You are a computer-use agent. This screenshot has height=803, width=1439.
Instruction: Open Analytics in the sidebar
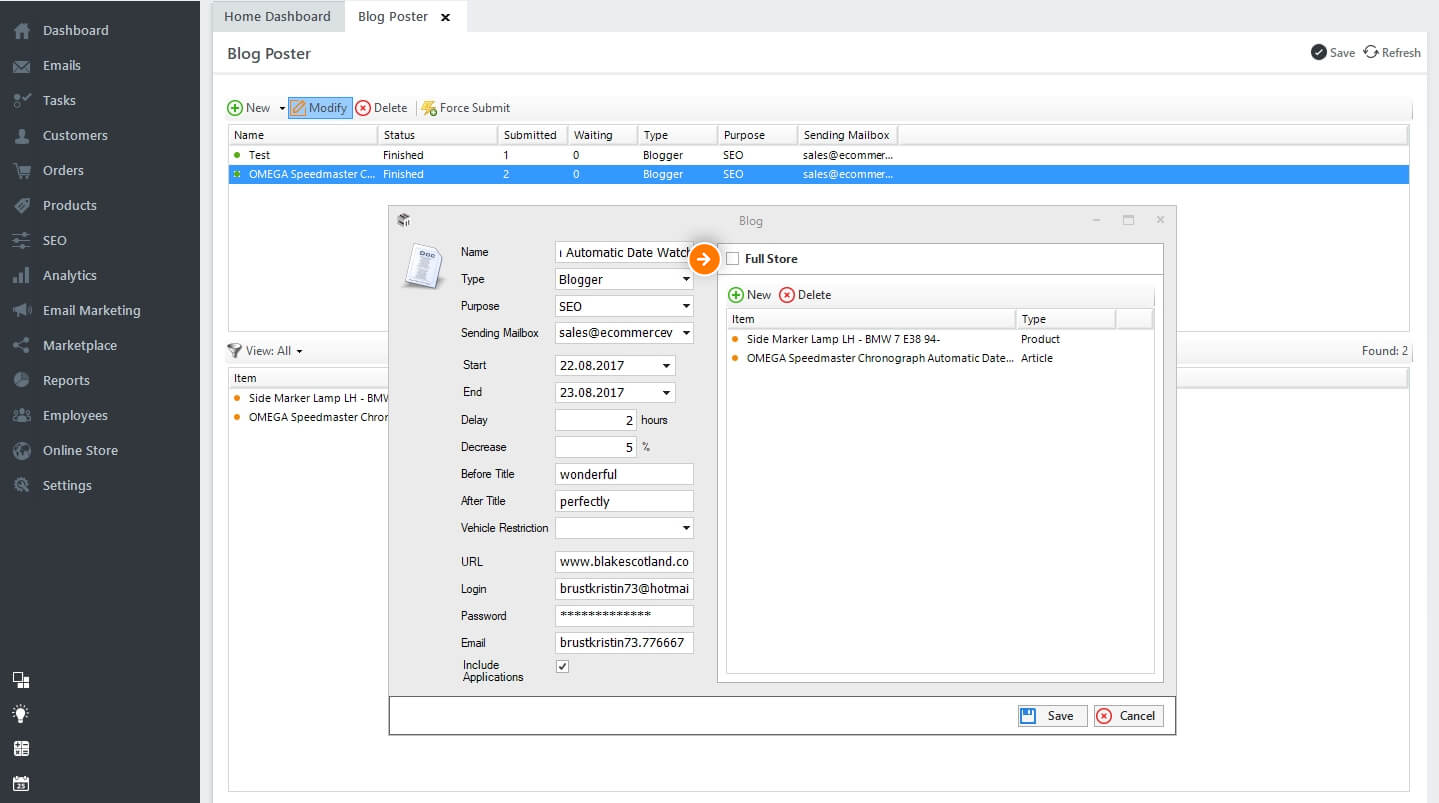coord(69,275)
